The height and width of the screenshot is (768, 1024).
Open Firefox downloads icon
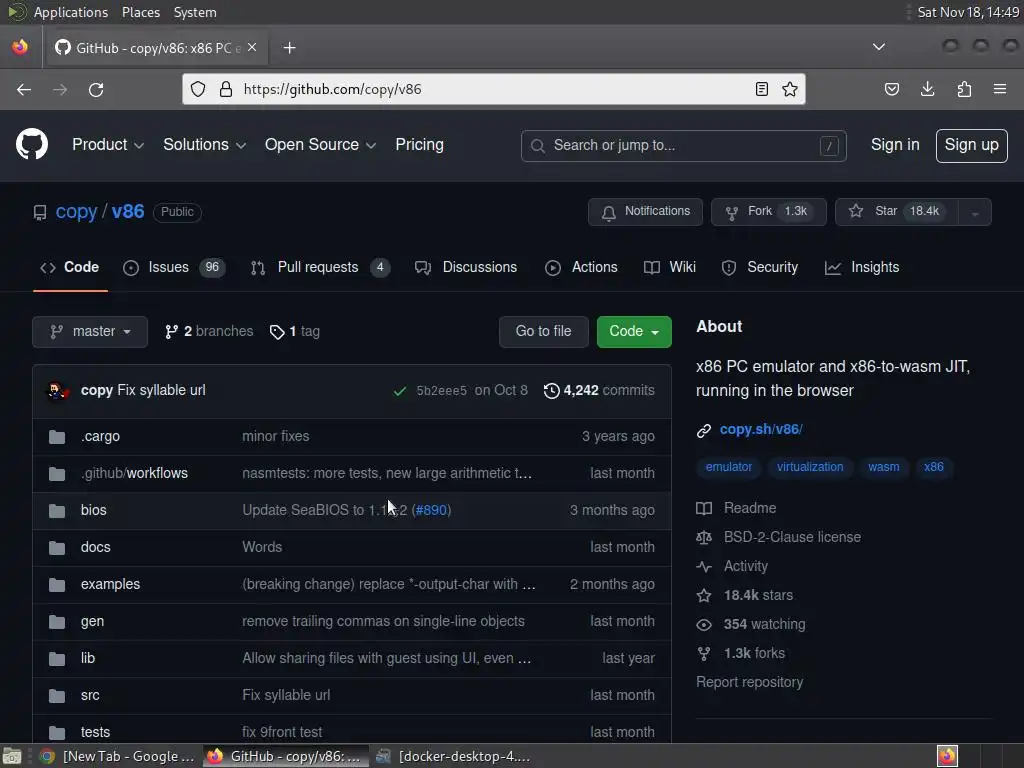[x=927, y=89]
